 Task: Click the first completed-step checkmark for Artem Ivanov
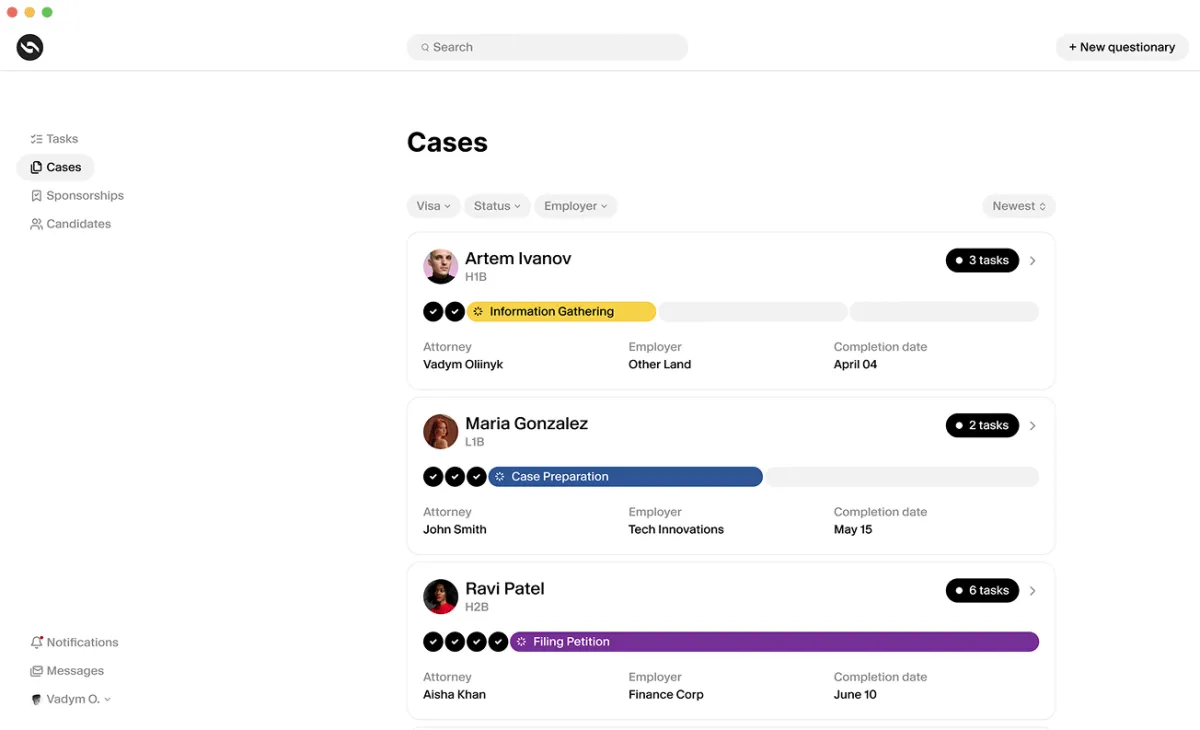433,312
